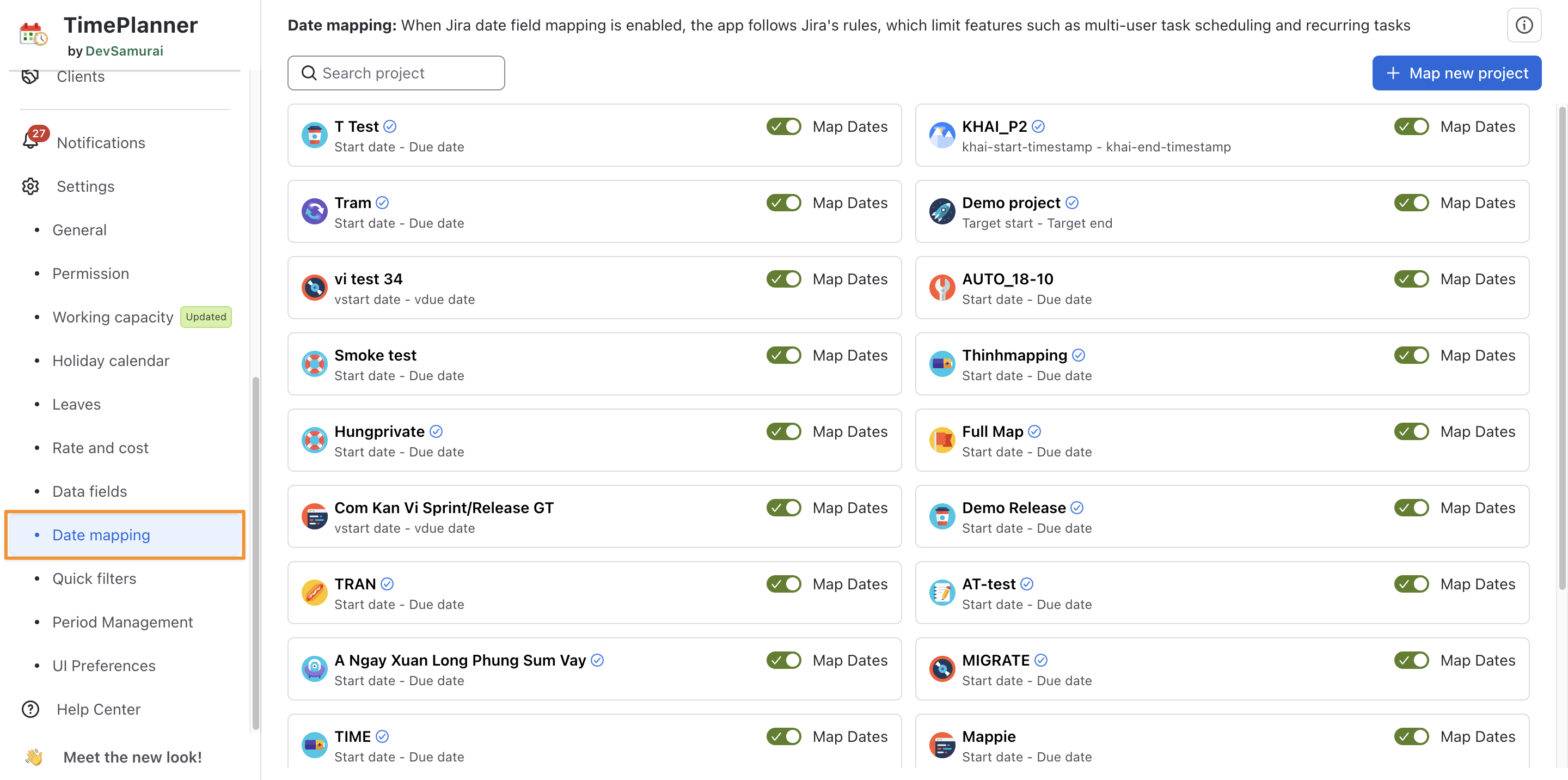Click the verified badge next to Thinhmapping

click(x=1079, y=355)
